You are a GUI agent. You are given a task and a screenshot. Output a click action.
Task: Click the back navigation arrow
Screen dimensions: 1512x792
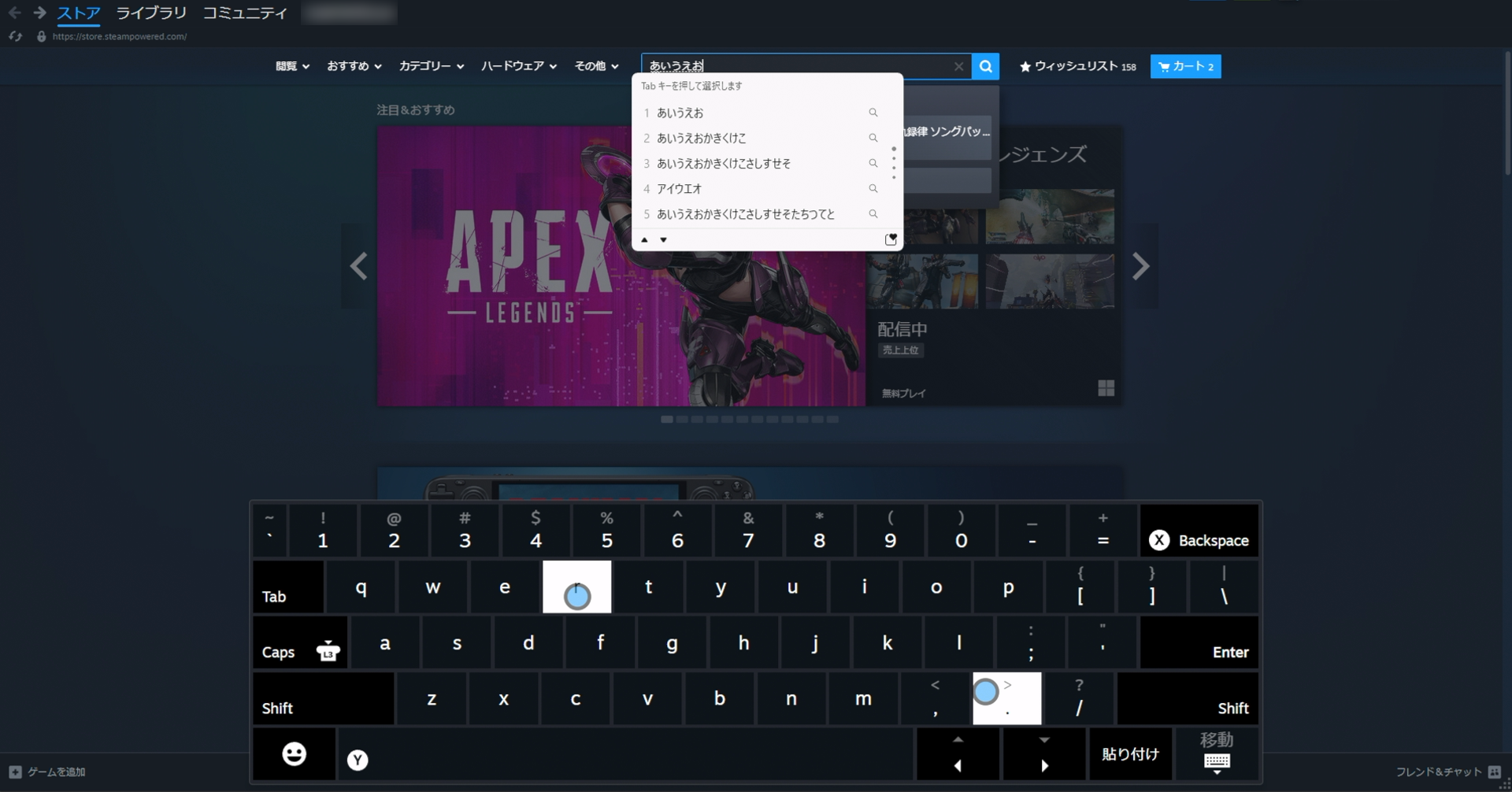(x=14, y=13)
